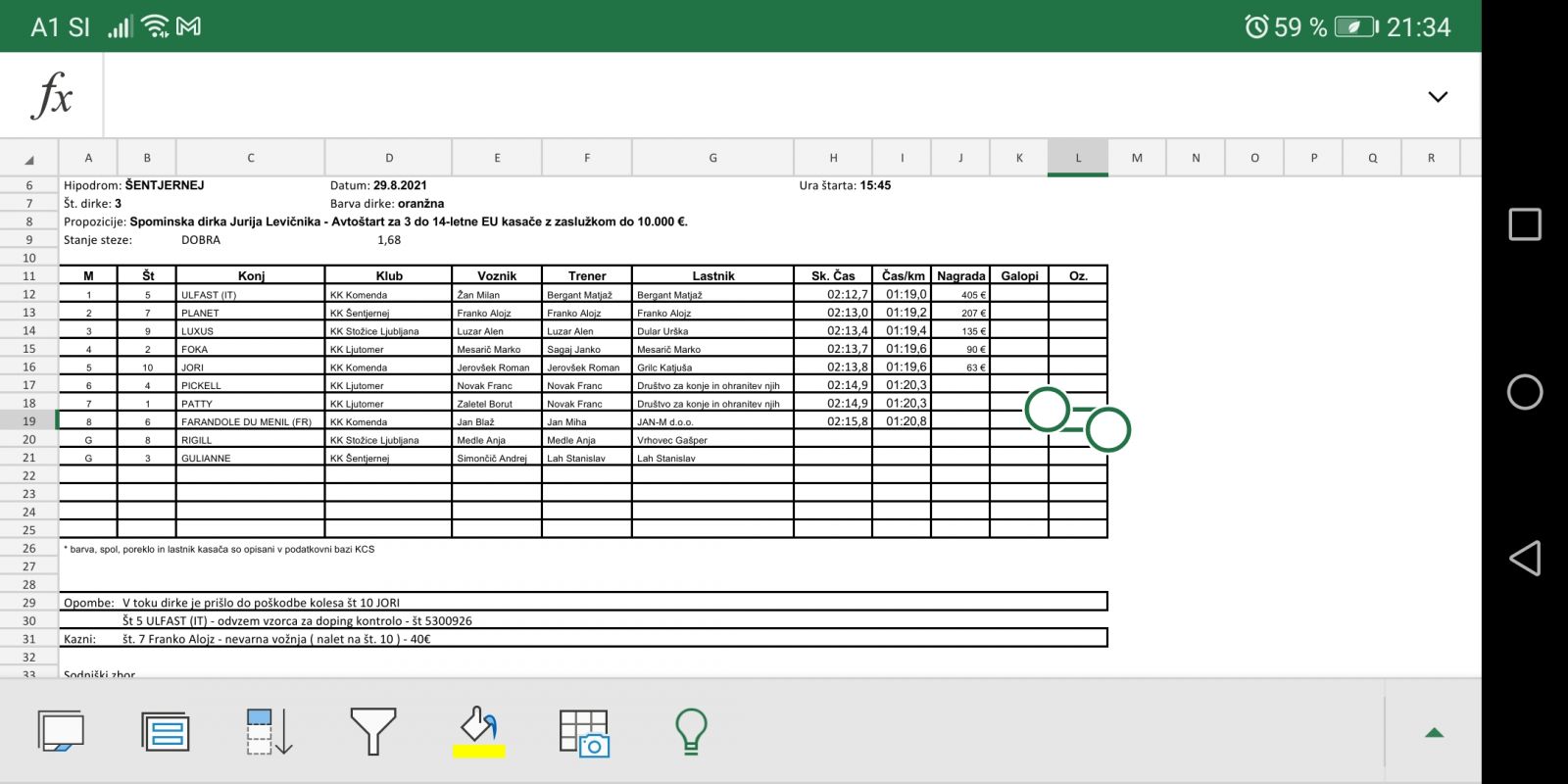
Task: Open the lightbulb Tell Me icon
Action: [691, 731]
